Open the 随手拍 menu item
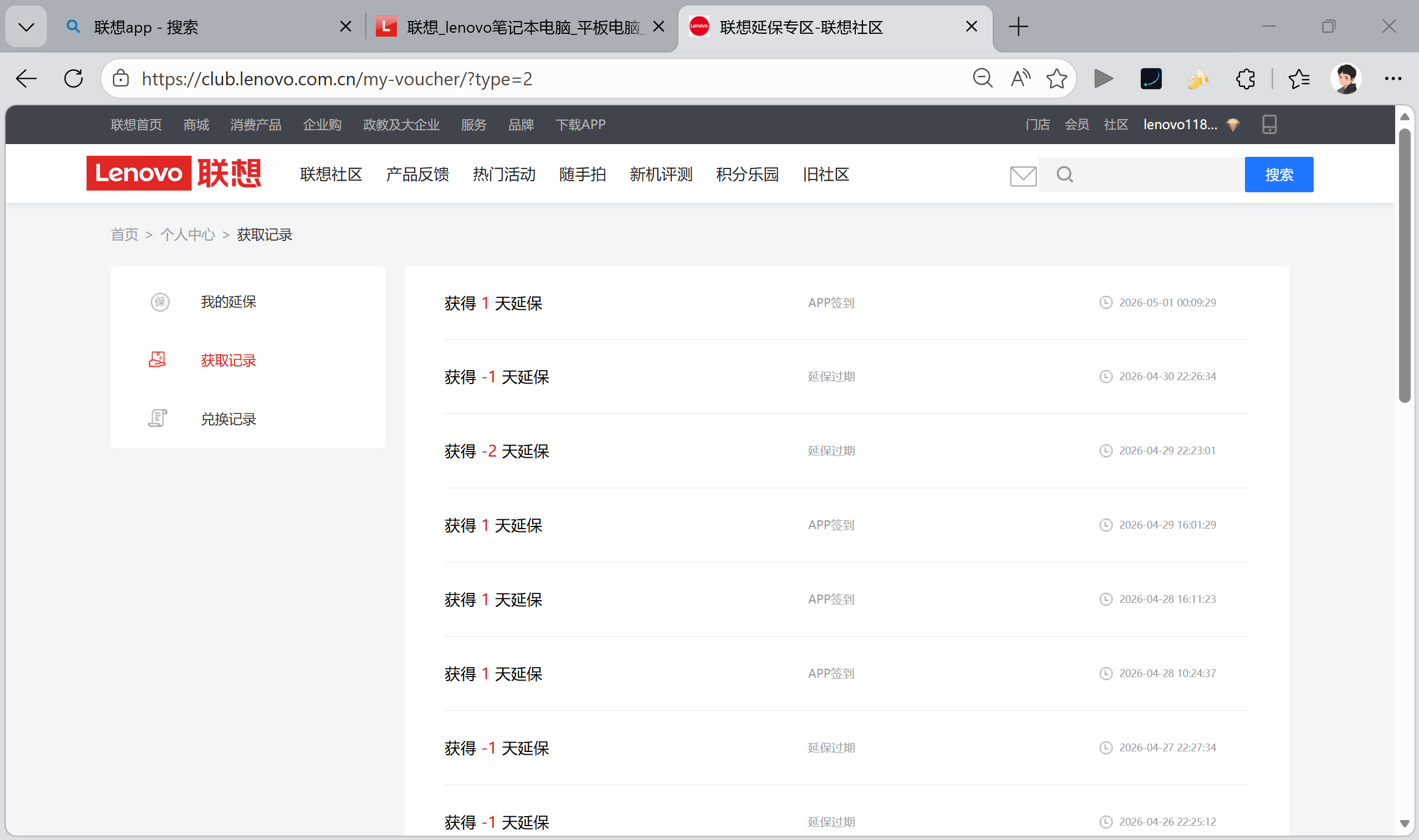The width and height of the screenshot is (1419, 840). click(x=583, y=175)
